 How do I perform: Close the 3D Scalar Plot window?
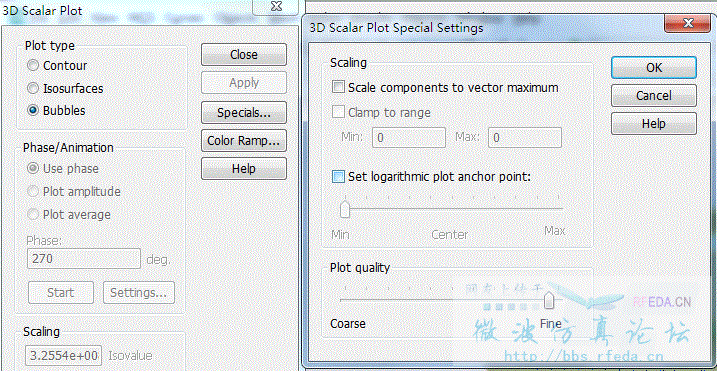(276, 6)
